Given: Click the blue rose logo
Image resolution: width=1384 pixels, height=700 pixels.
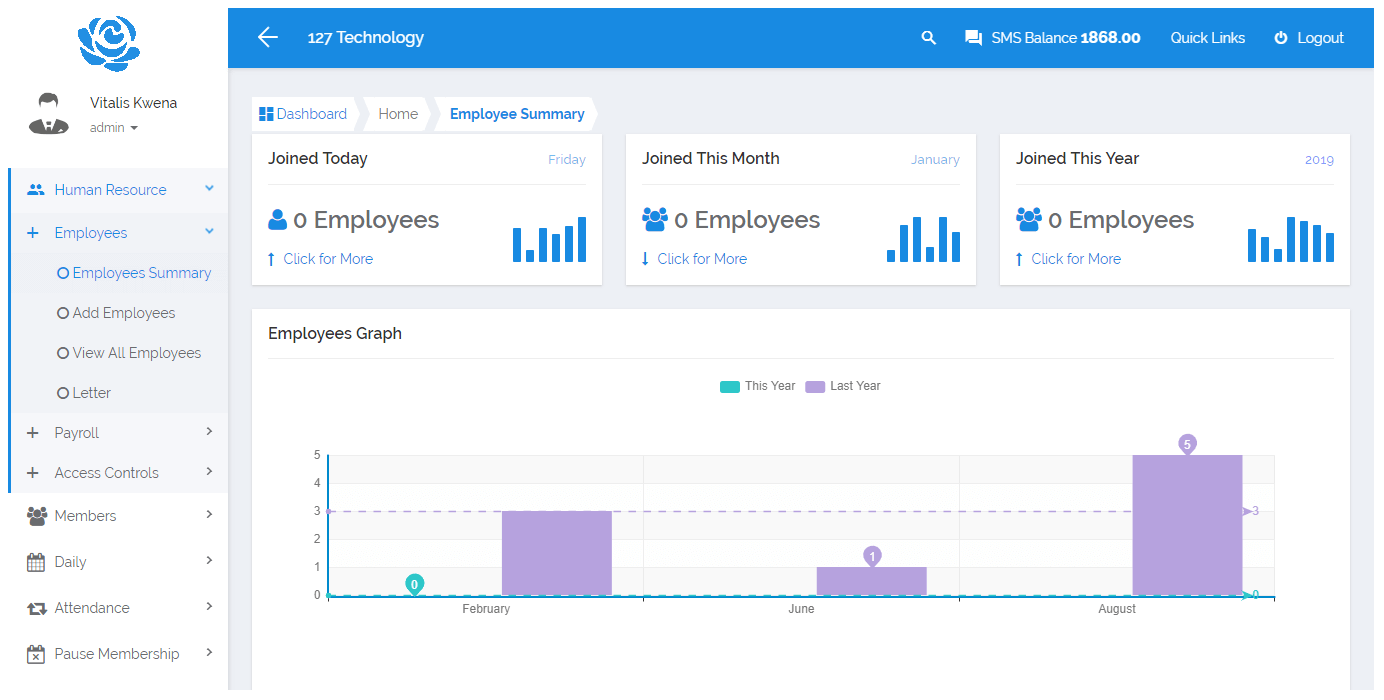Looking at the screenshot, I should click(x=109, y=45).
